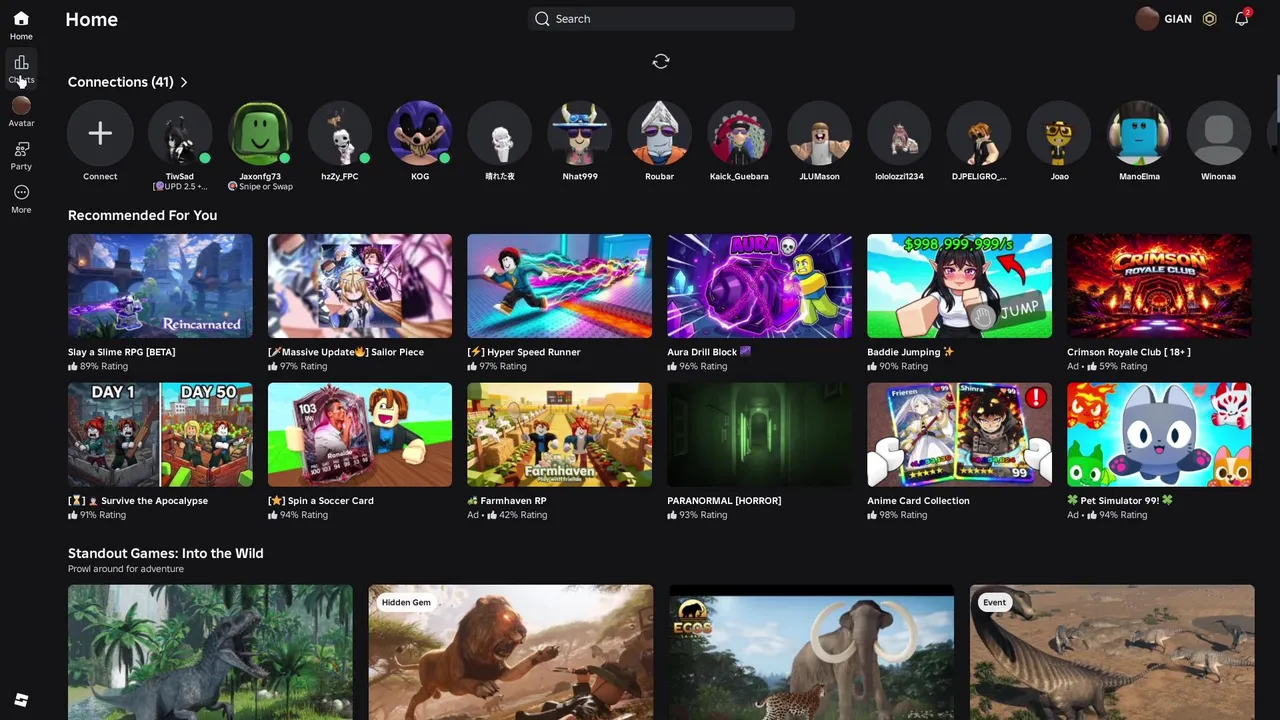Screen dimensions: 1280x720
Task: Open Winonaa's connection avatar
Action: point(1219,133)
